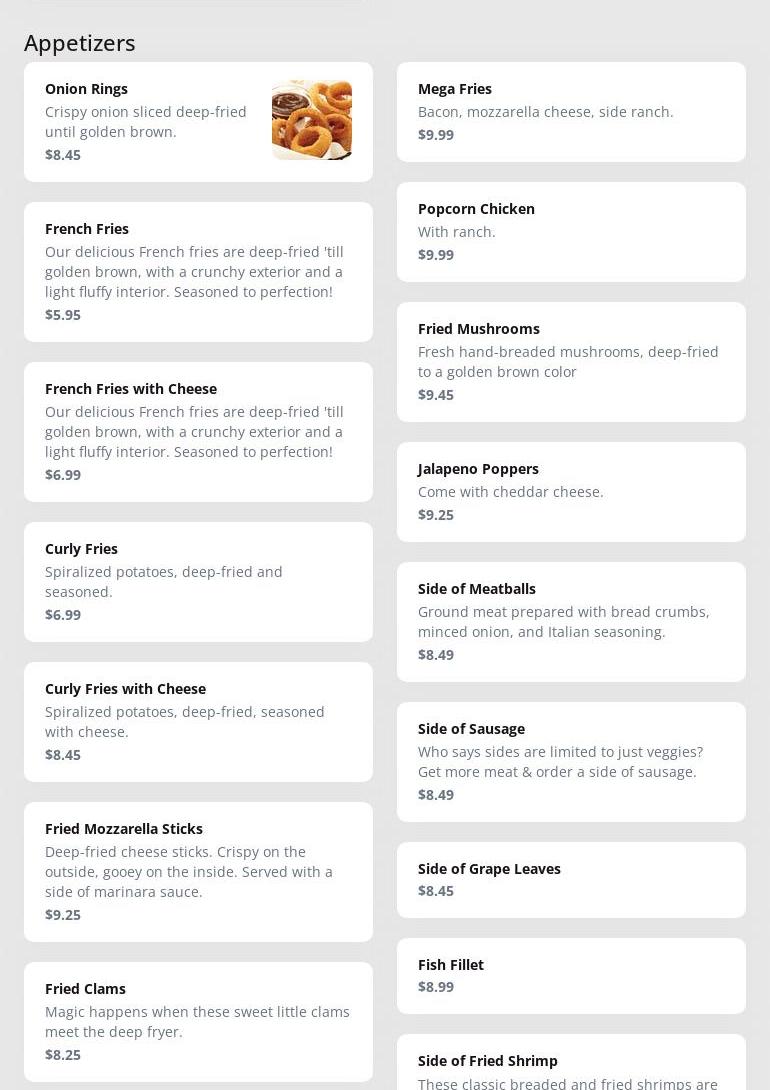The width and height of the screenshot is (770, 1090).
Task: Select the Onion Rings menu item
Action: point(198,122)
